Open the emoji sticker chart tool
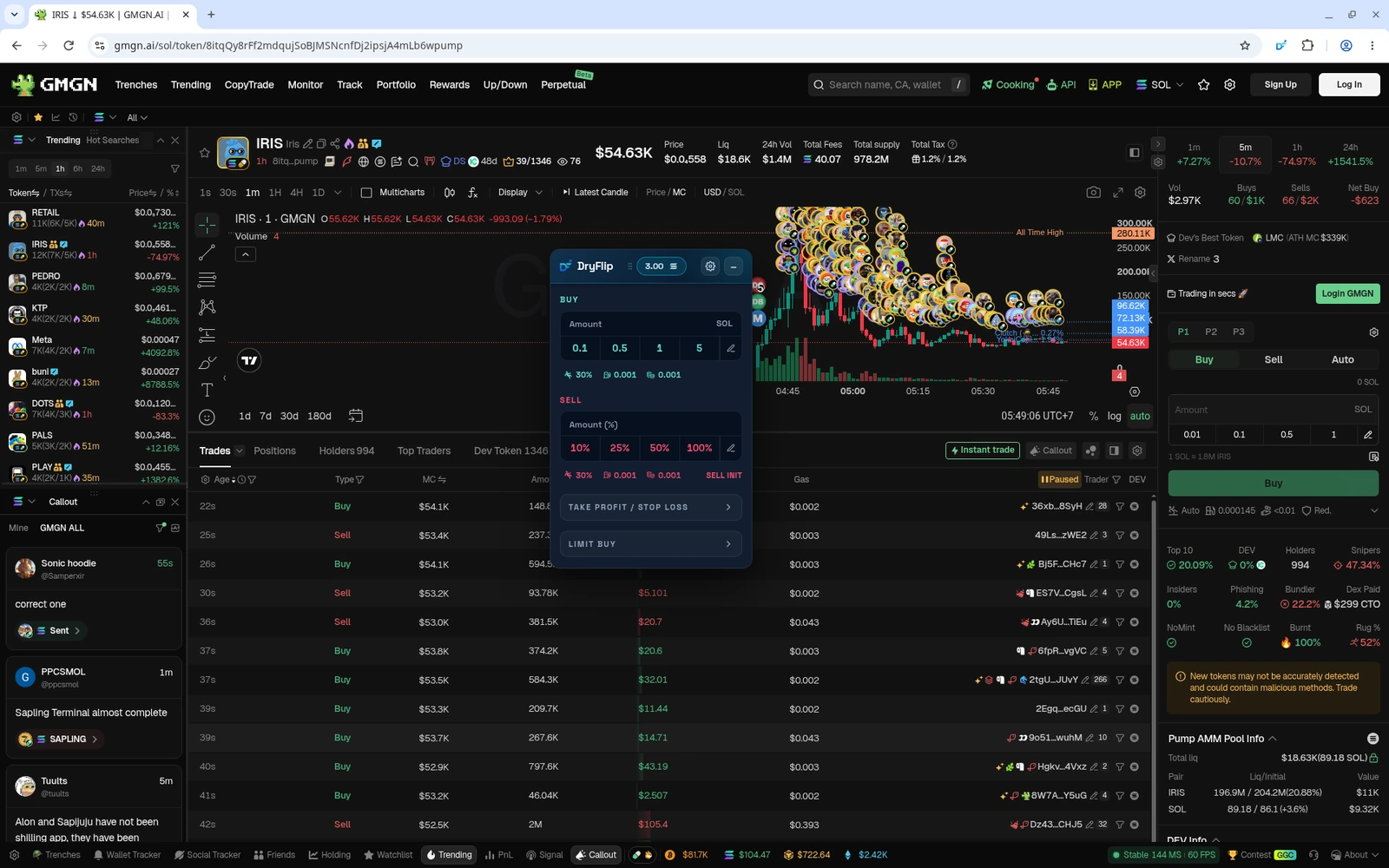The image size is (1389, 868). 207,418
